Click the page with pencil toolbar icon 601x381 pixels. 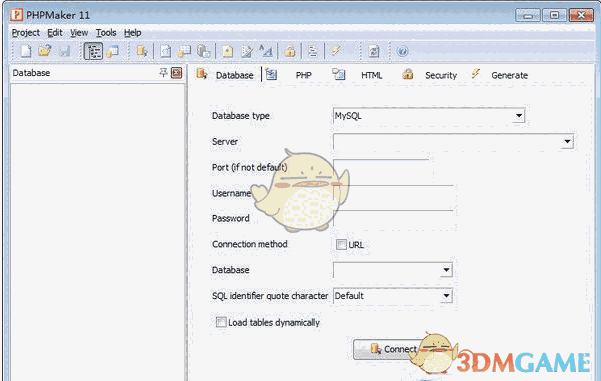[x=247, y=51]
